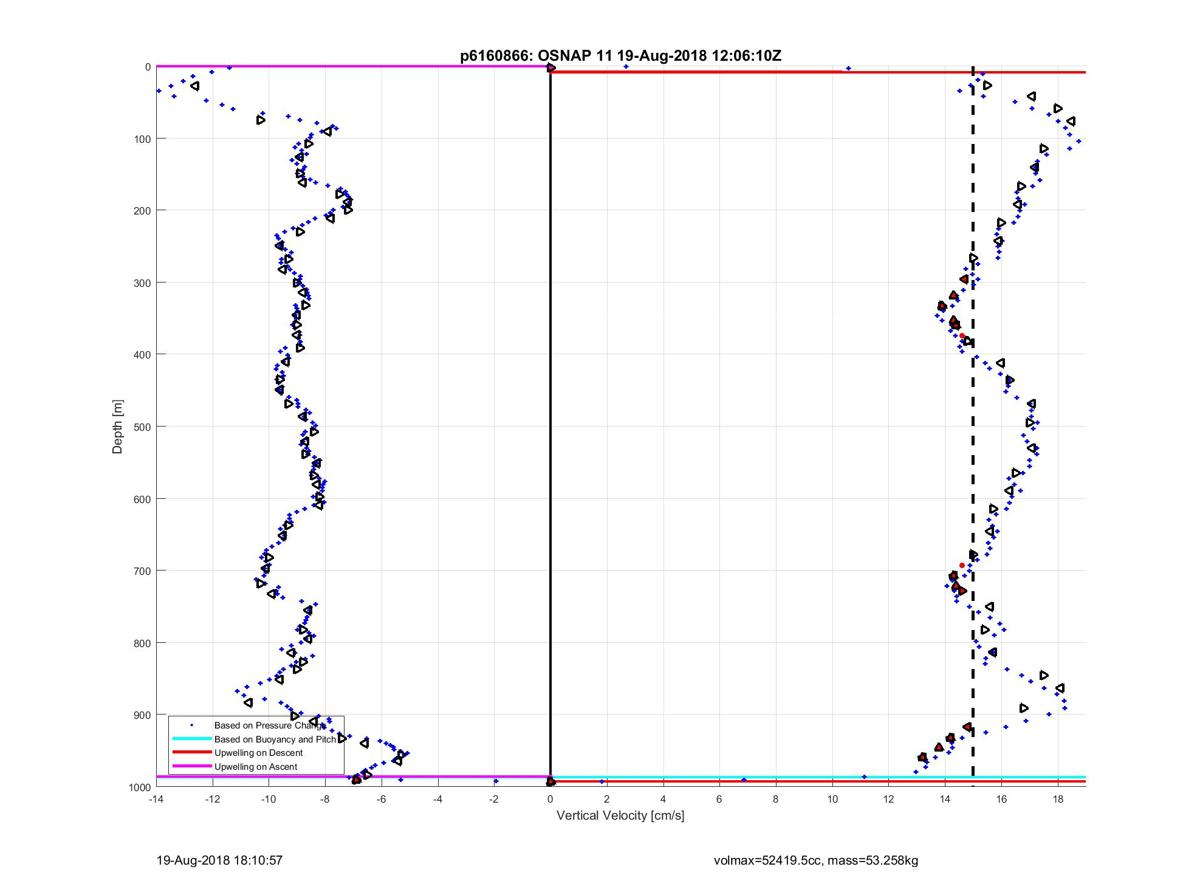Click y-axis tick label "500"

[x=140, y=427]
